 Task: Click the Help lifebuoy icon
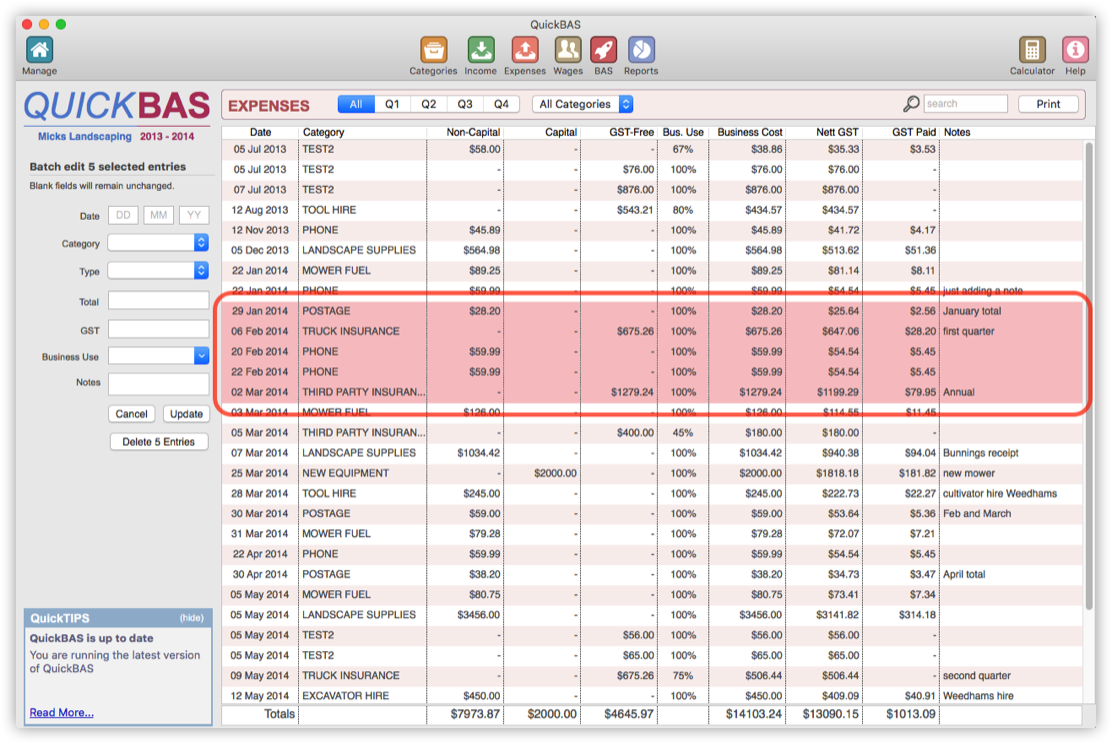[x=1075, y=50]
